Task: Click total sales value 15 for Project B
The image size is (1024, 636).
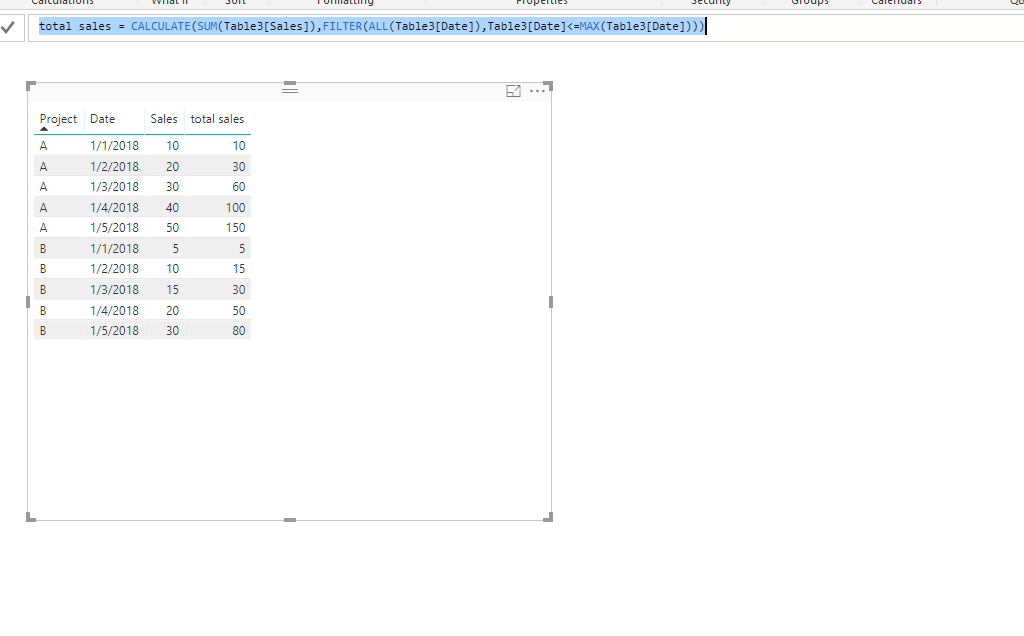Action: (x=238, y=269)
